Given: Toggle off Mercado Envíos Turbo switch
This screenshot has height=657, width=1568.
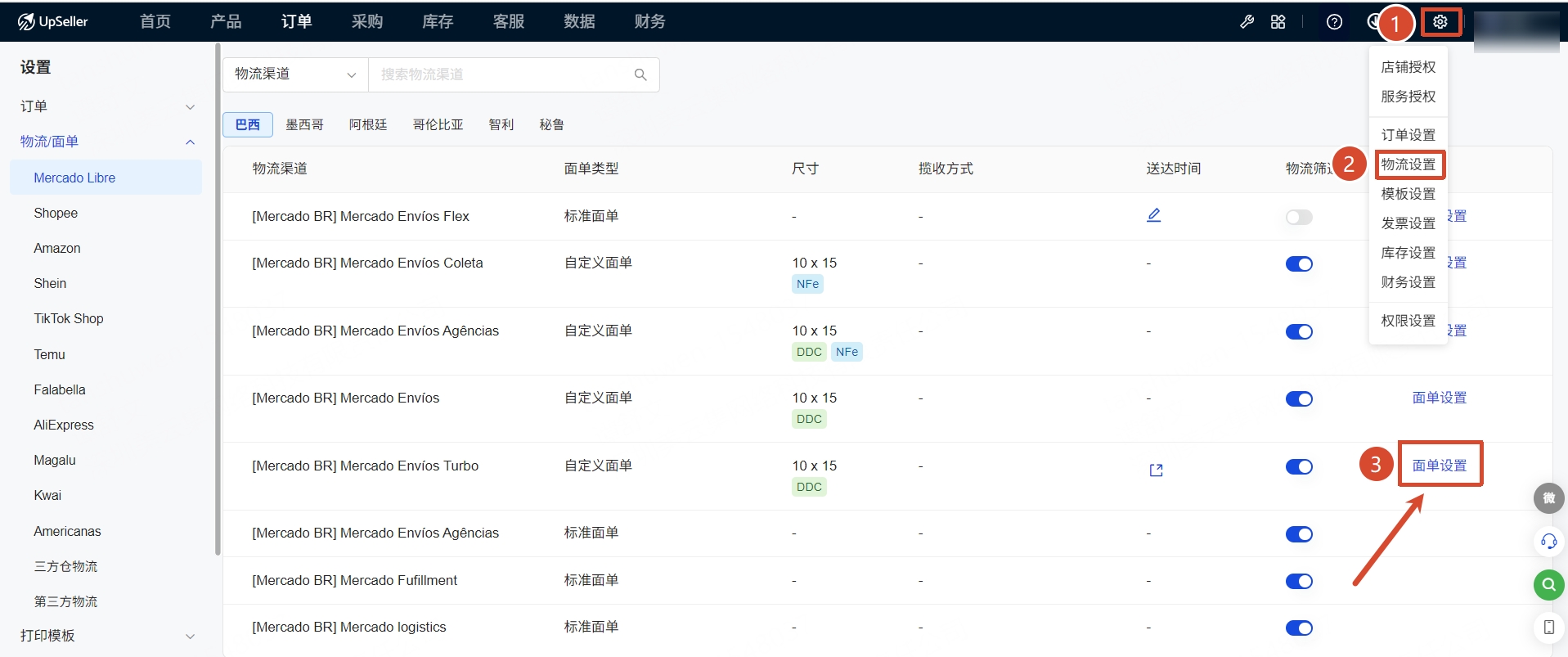Looking at the screenshot, I should 1299,466.
